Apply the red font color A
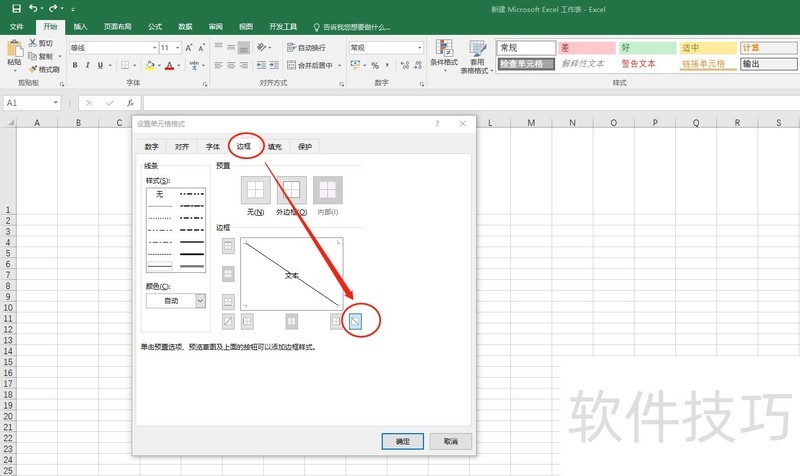 (169, 65)
